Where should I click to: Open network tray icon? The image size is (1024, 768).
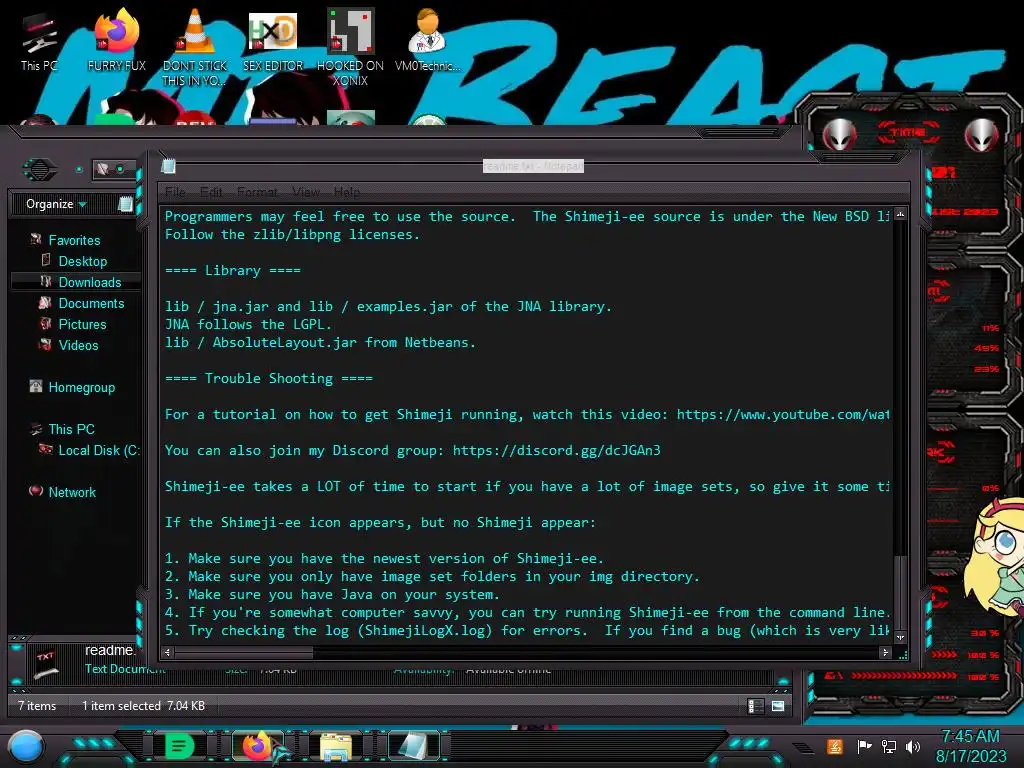point(888,746)
